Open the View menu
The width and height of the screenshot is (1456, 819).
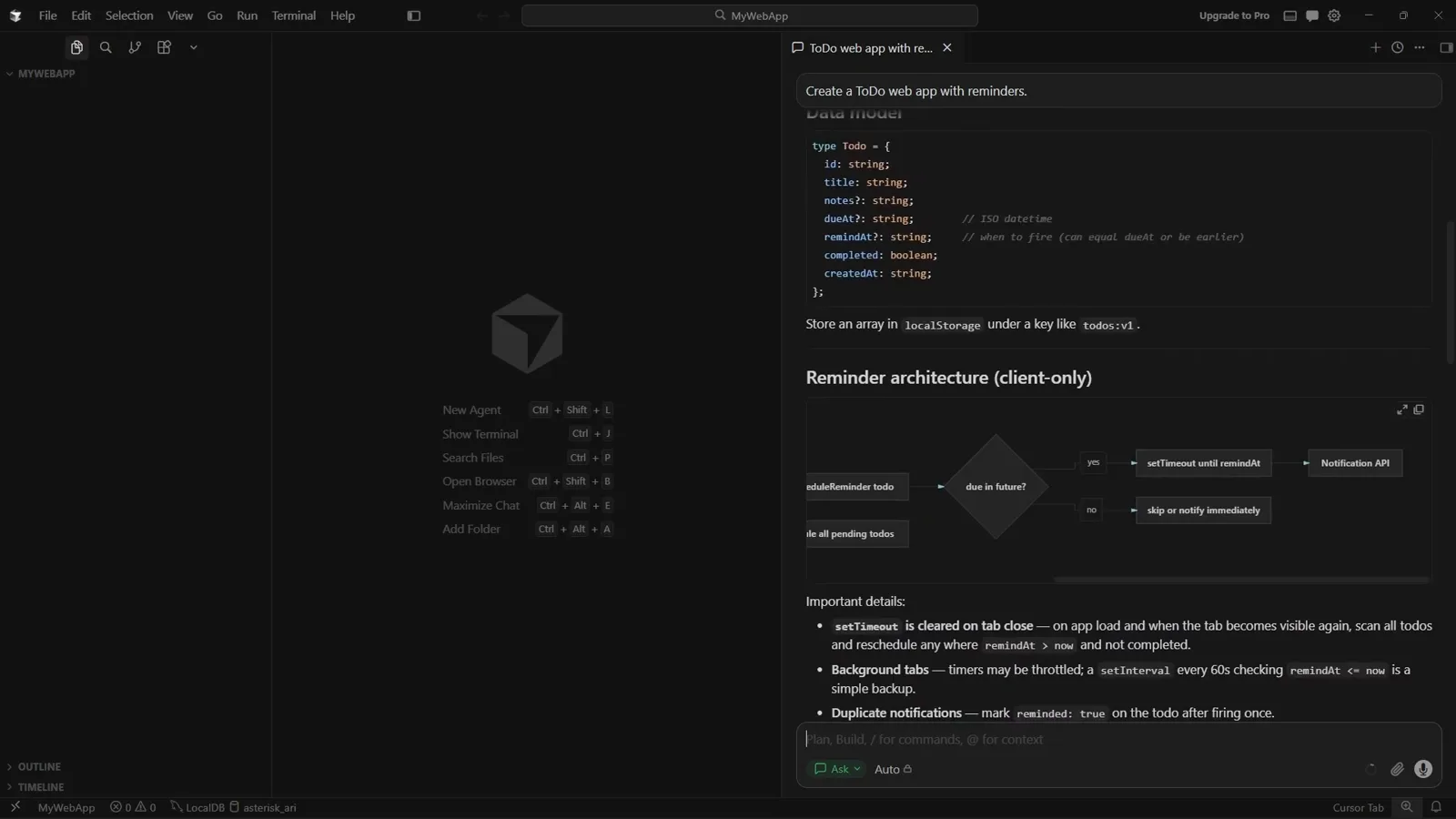(x=180, y=15)
